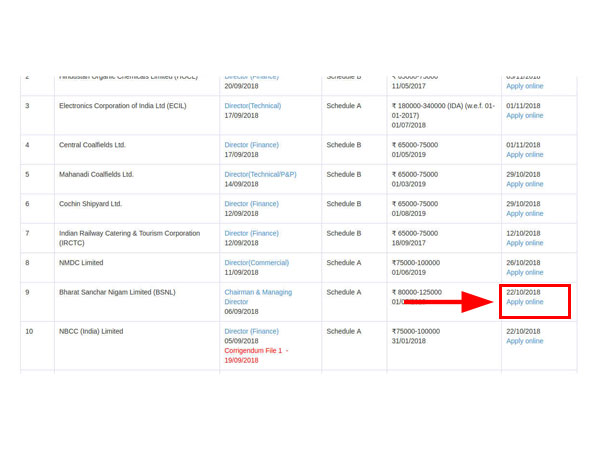The height and width of the screenshot is (450, 600).
Task: Select Central Coalfields Ltd. company name
Action: point(92,145)
